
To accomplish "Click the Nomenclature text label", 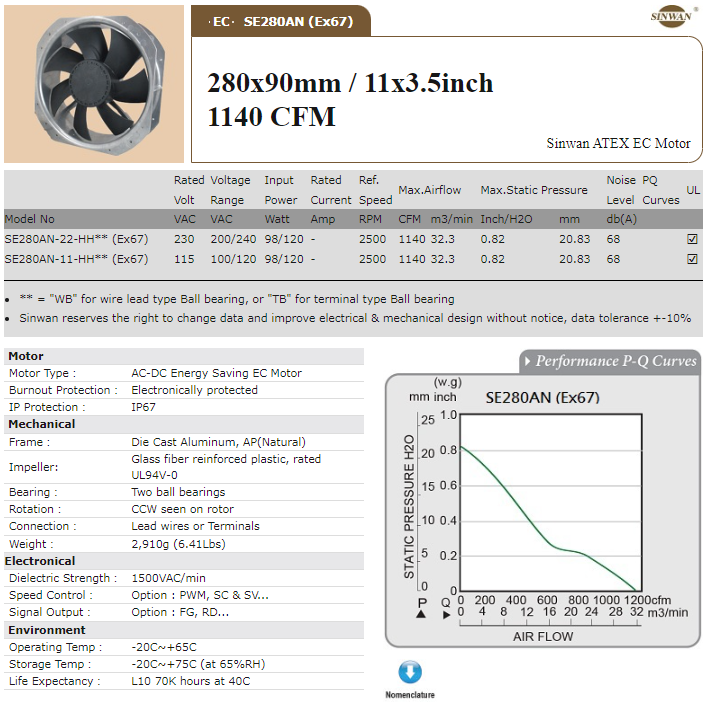I will (410, 694).
